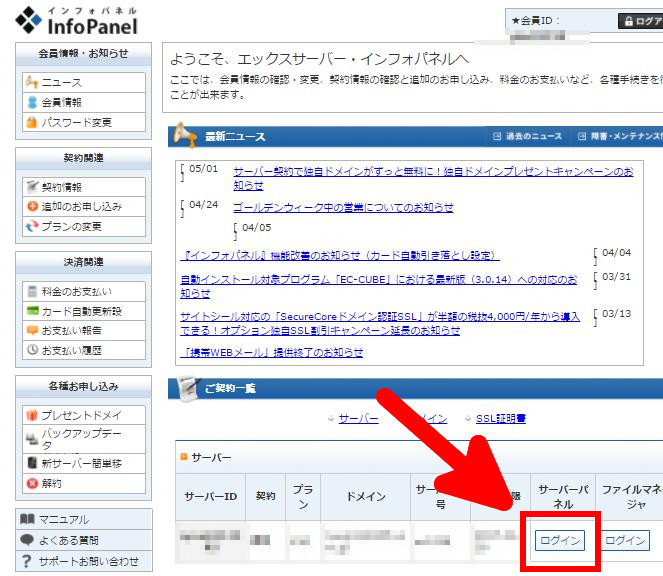Image resolution: width=663 pixels, height=576 pixels.
Task: Open 料金のお支払い page
Action: pyautogui.click(x=84, y=291)
